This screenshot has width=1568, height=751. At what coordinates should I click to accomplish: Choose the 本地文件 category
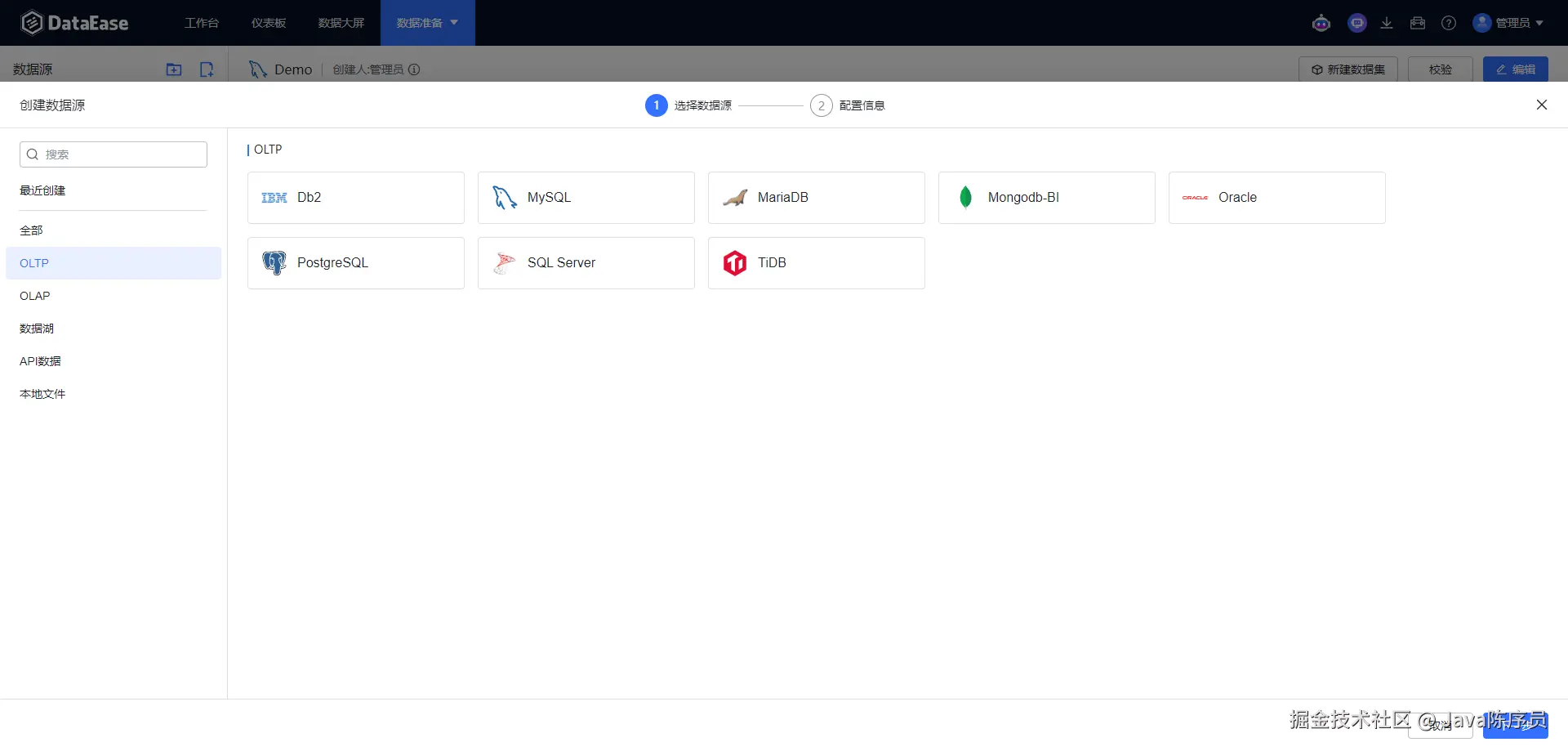114,394
